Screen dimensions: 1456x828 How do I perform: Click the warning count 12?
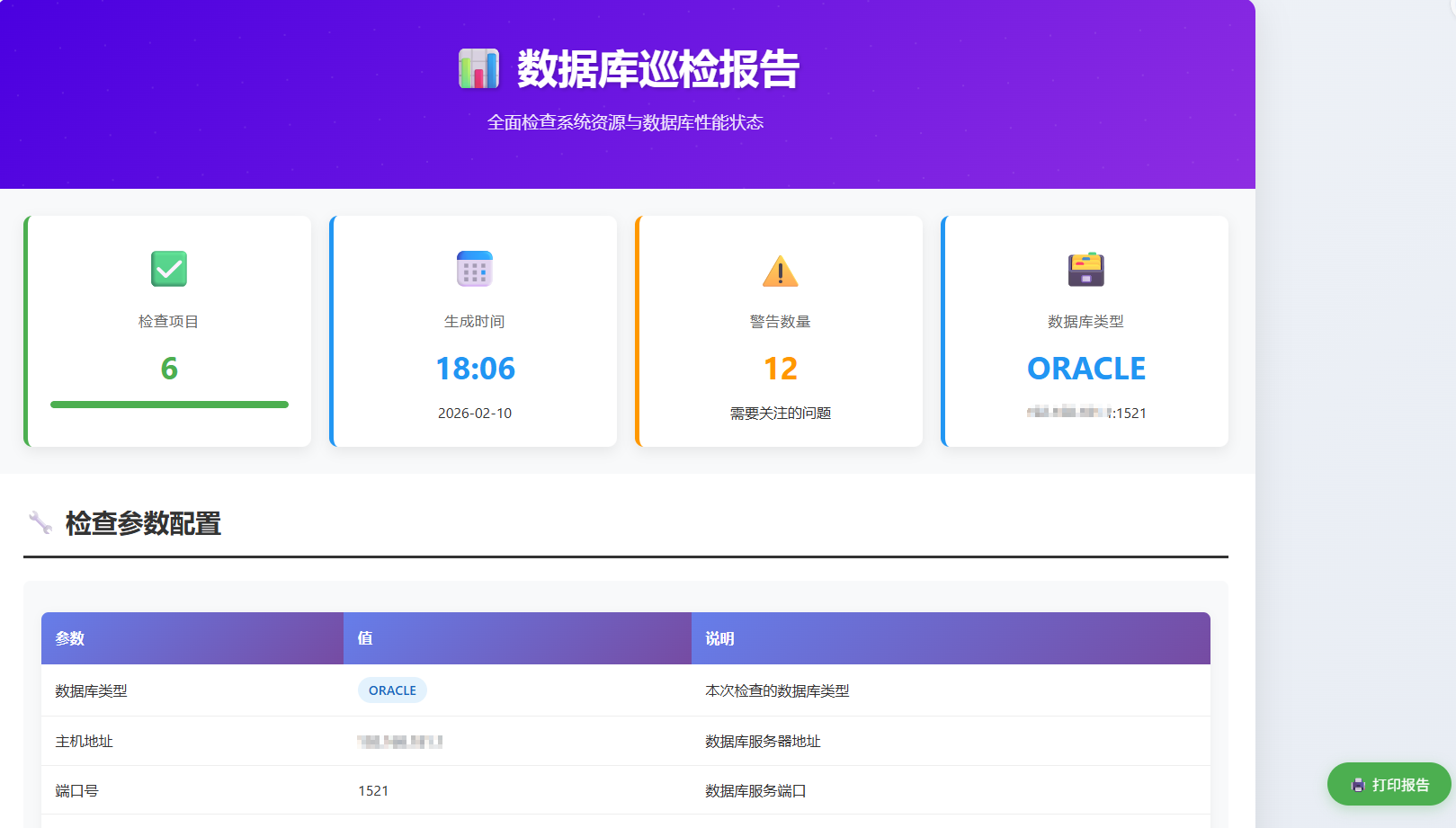point(781,369)
